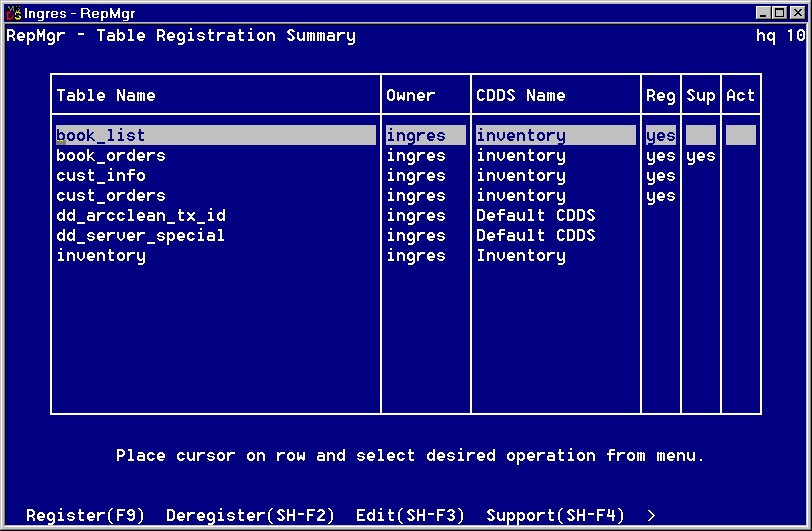The image size is (812, 531).
Task: Choose Deregister(SH-F2) from bottom menu
Action: coord(250,515)
